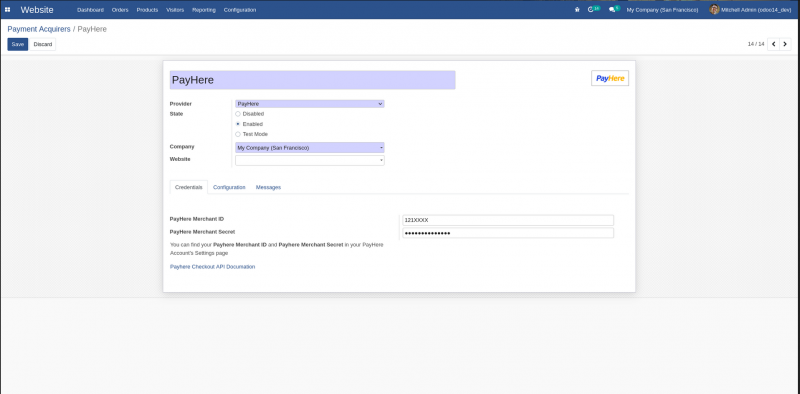The image size is (800, 394).
Task: Click the Save button
Action: pos(17,44)
